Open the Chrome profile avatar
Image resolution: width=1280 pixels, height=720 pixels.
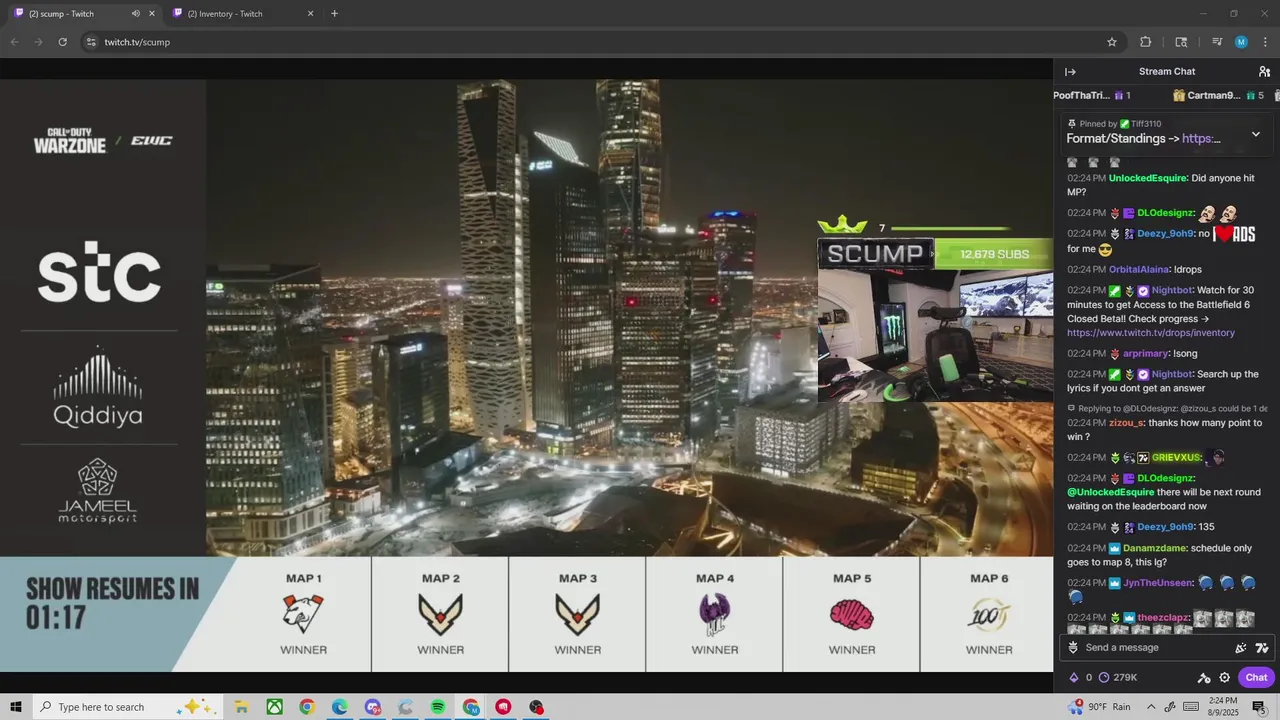point(1241,42)
